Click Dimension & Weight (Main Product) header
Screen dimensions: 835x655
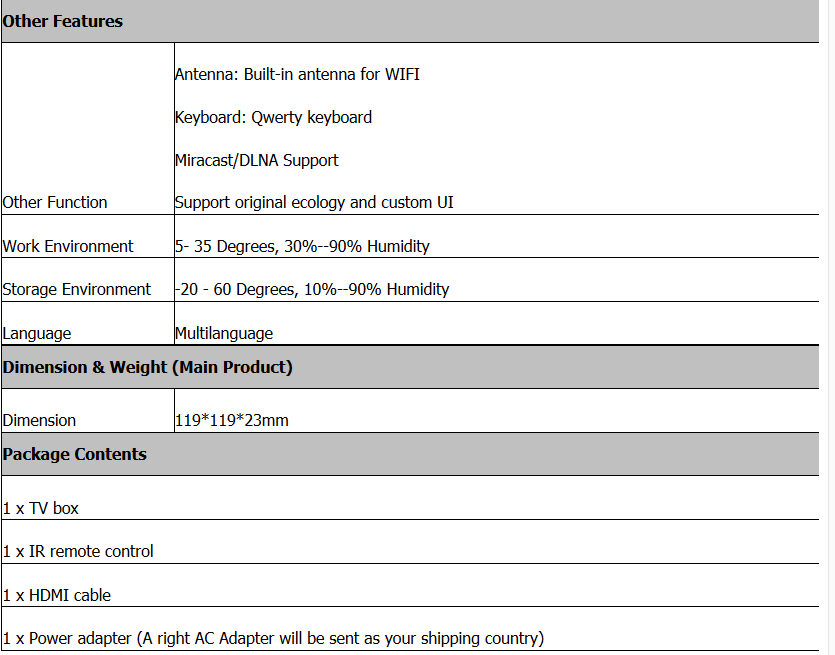coord(148,367)
